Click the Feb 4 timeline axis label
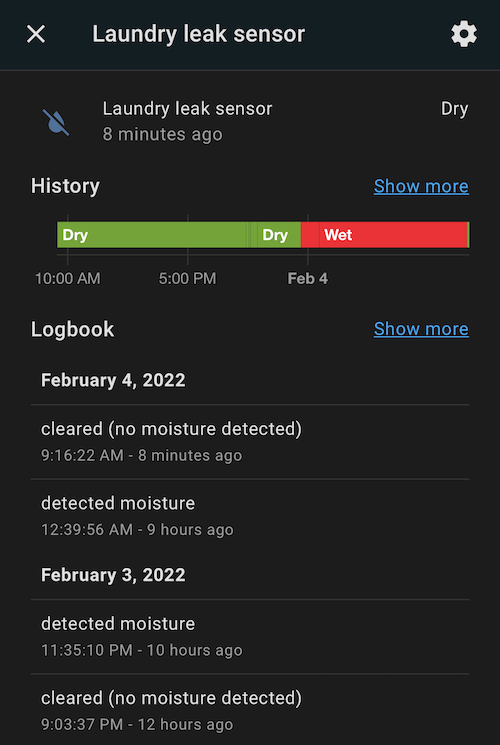This screenshot has width=500, height=745. (308, 278)
